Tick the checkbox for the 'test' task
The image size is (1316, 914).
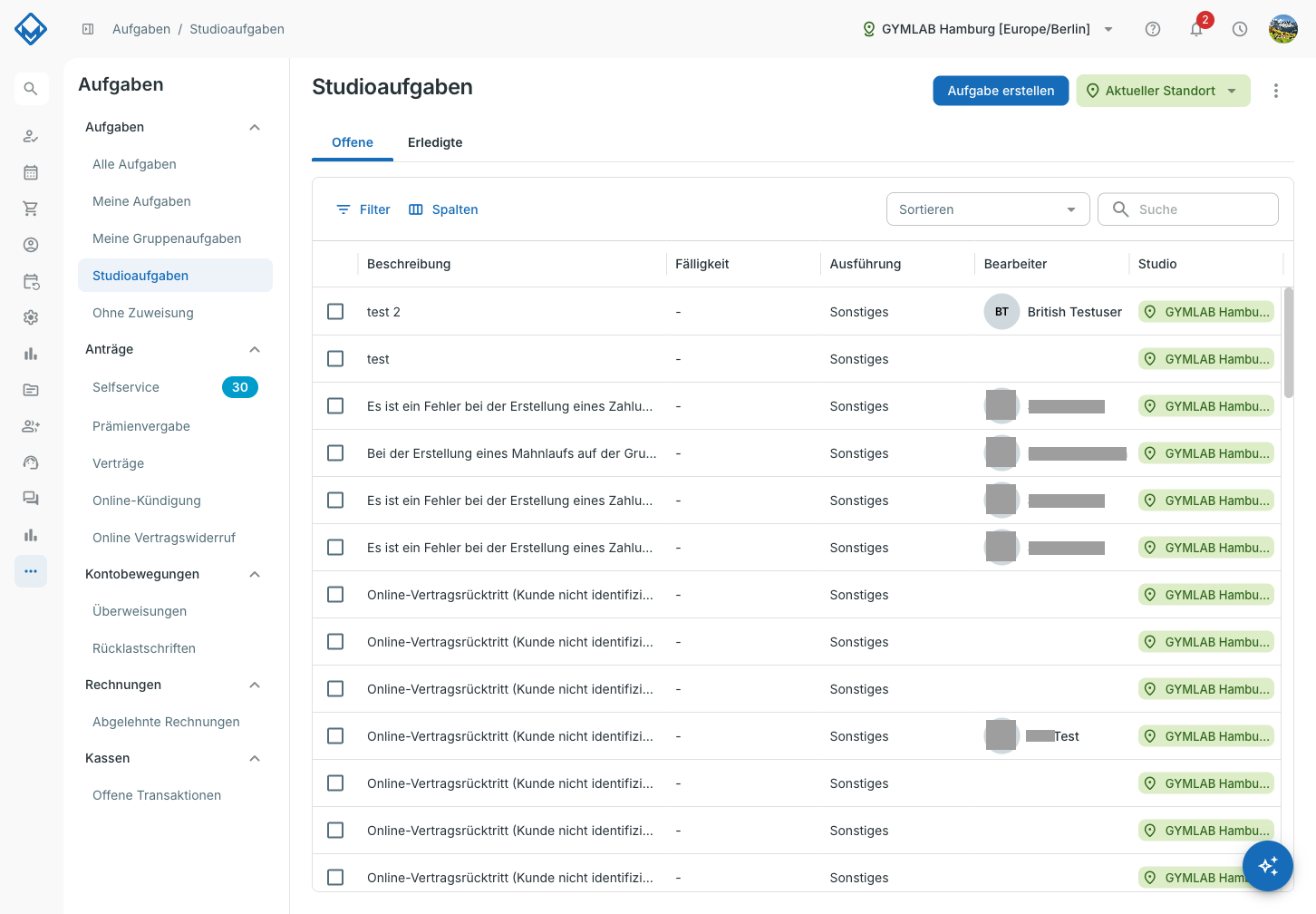coord(335,359)
